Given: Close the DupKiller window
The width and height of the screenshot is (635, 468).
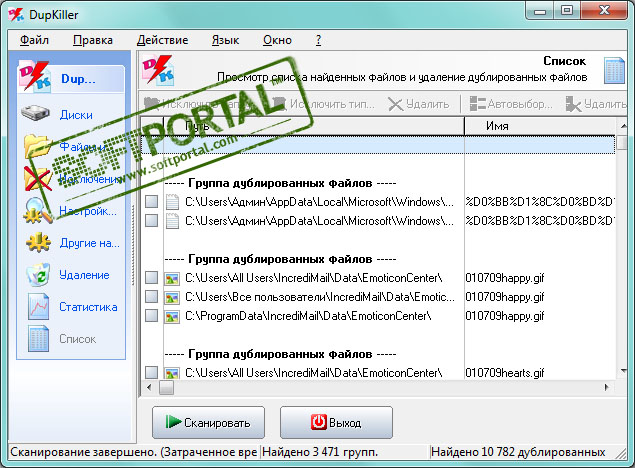Looking at the screenshot, I should [604, 11].
